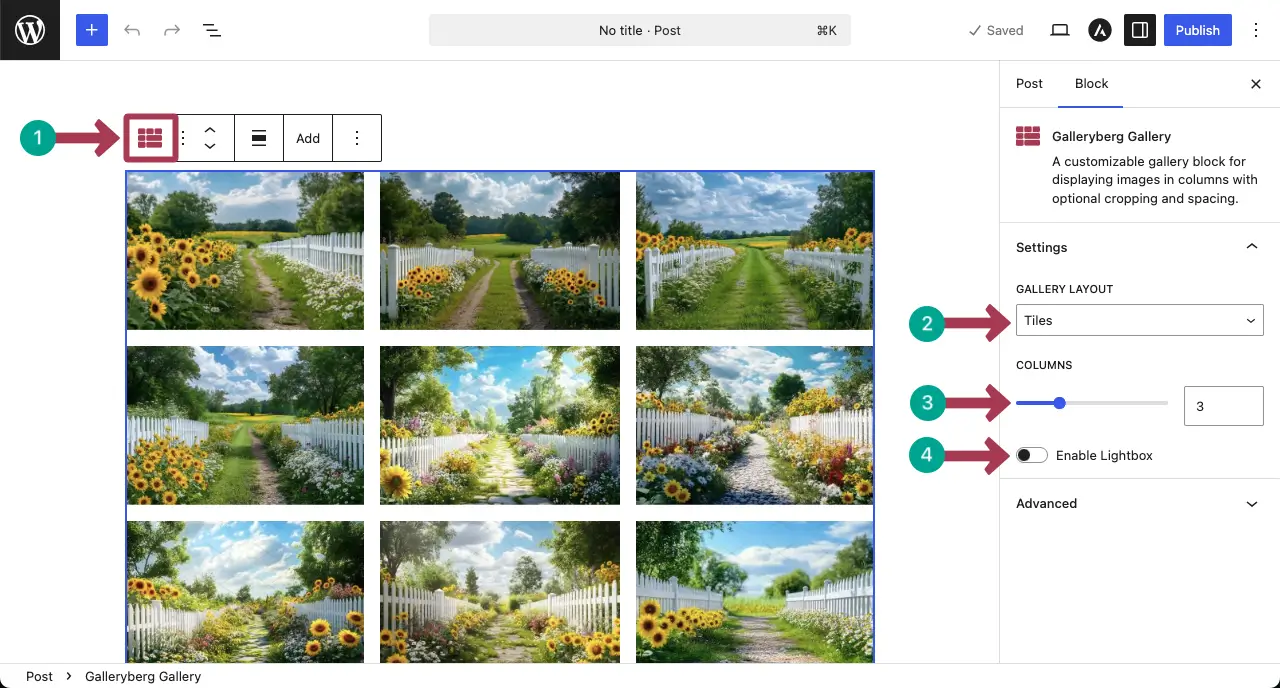Toggle the settings sidebar panel icon
1280x688 pixels.
[1140, 30]
